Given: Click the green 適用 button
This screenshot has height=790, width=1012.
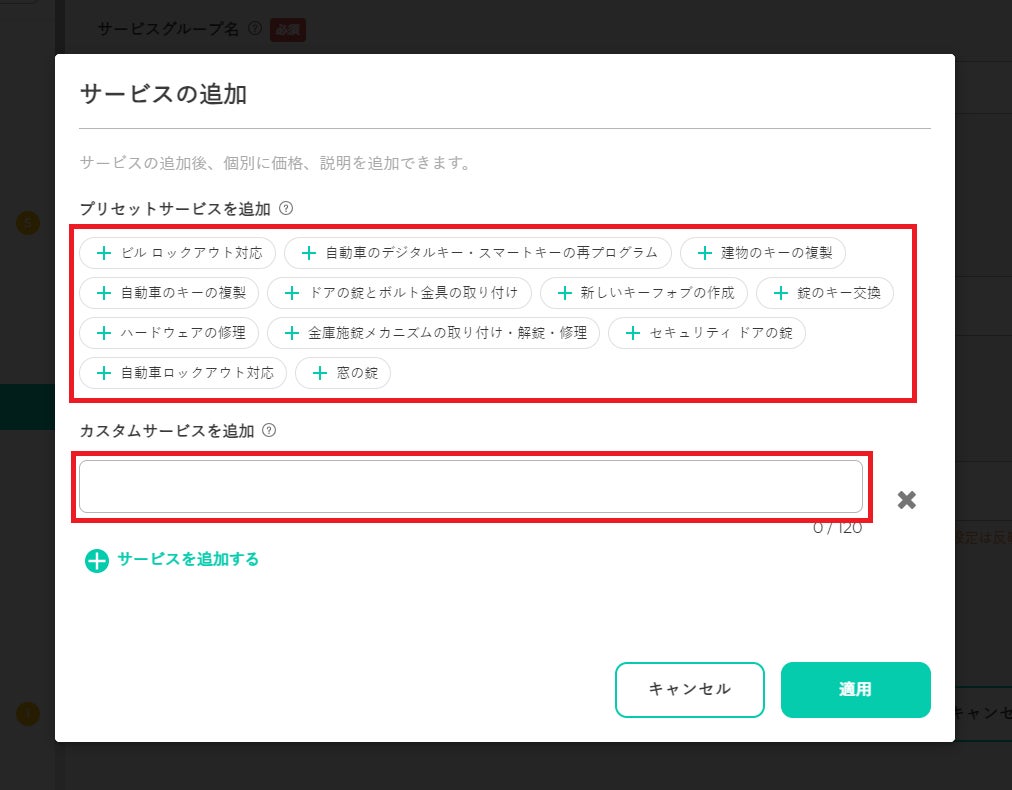Looking at the screenshot, I should click(x=855, y=690).
